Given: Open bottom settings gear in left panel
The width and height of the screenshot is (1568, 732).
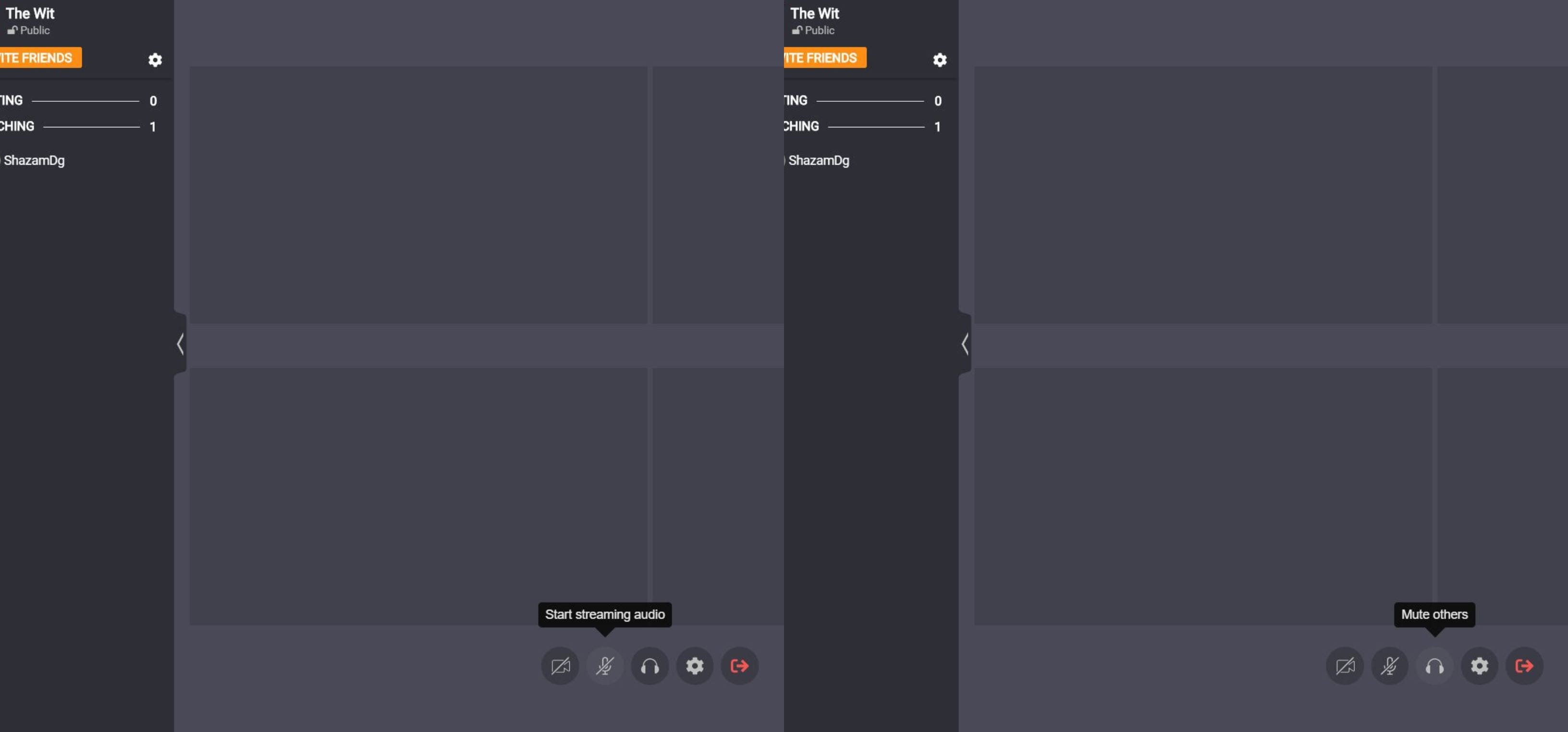Looking at the screenshot, I should click(695, 666).
